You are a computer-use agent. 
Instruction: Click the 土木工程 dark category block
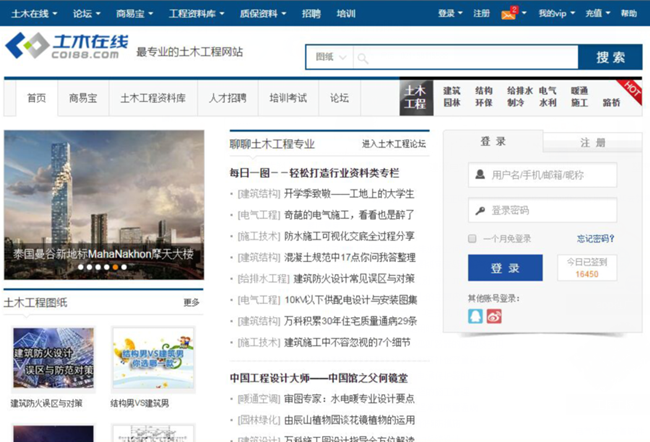coord(416,97)
